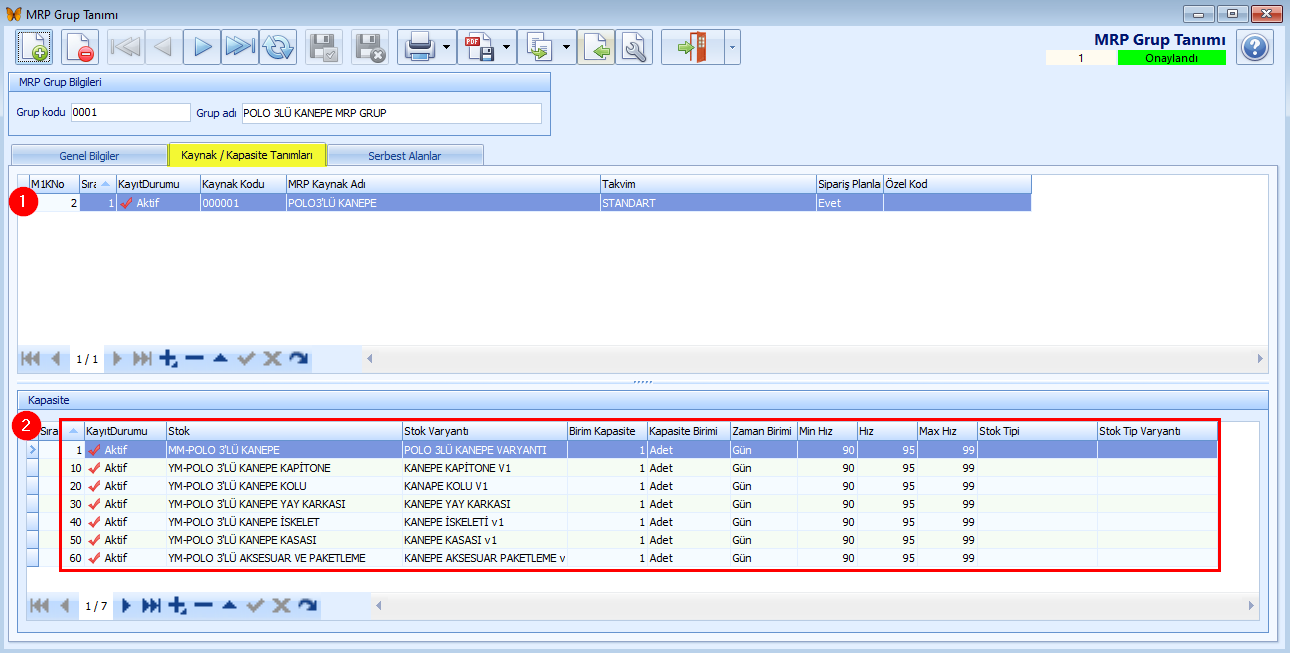
Task: Switch to Genel Bilgiler tab
Action: (89, 156)
